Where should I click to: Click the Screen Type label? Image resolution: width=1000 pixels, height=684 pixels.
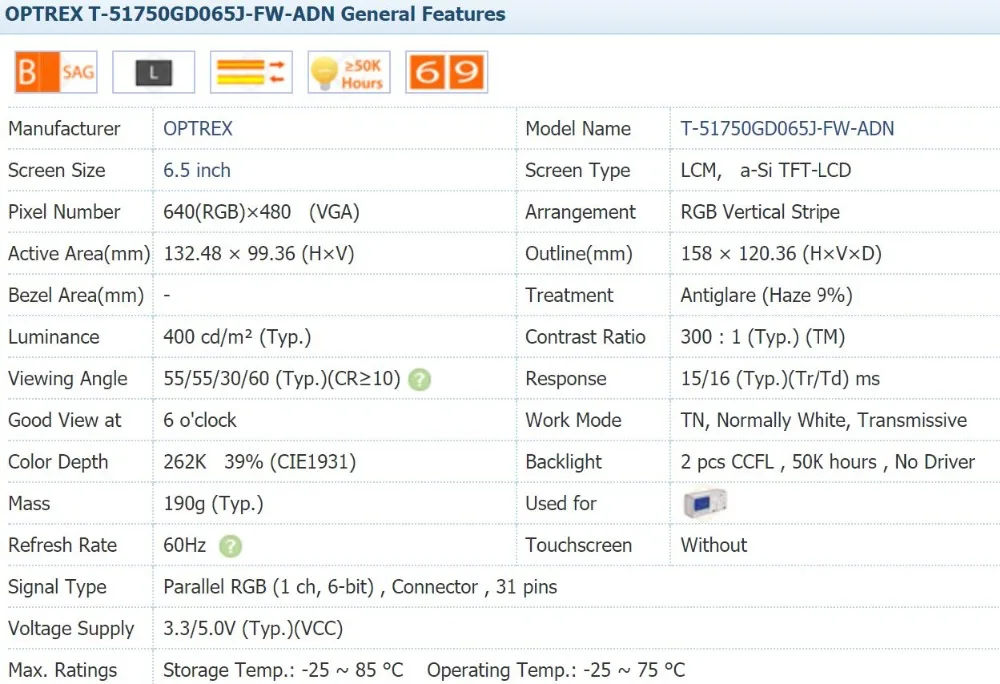(578, 170)
